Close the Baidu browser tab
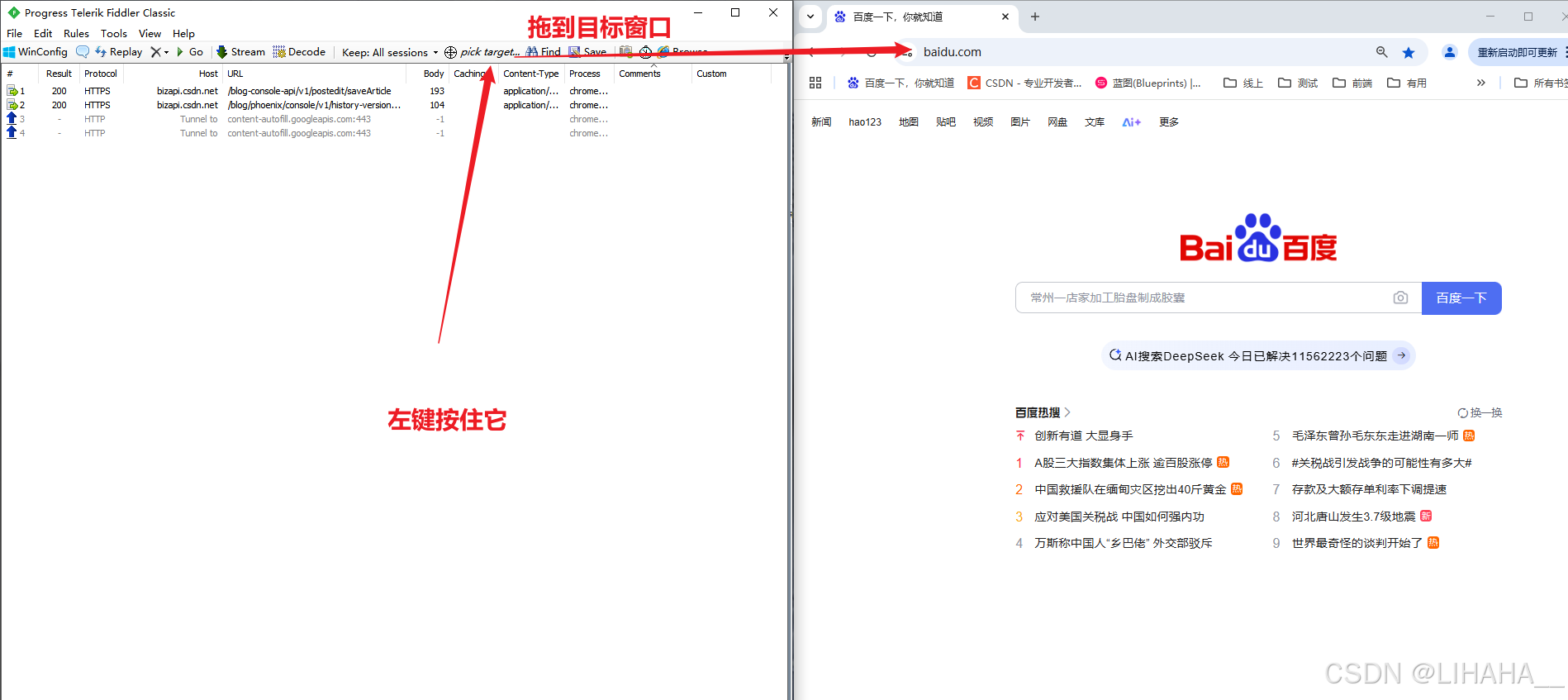 (x=1005, y=17)
